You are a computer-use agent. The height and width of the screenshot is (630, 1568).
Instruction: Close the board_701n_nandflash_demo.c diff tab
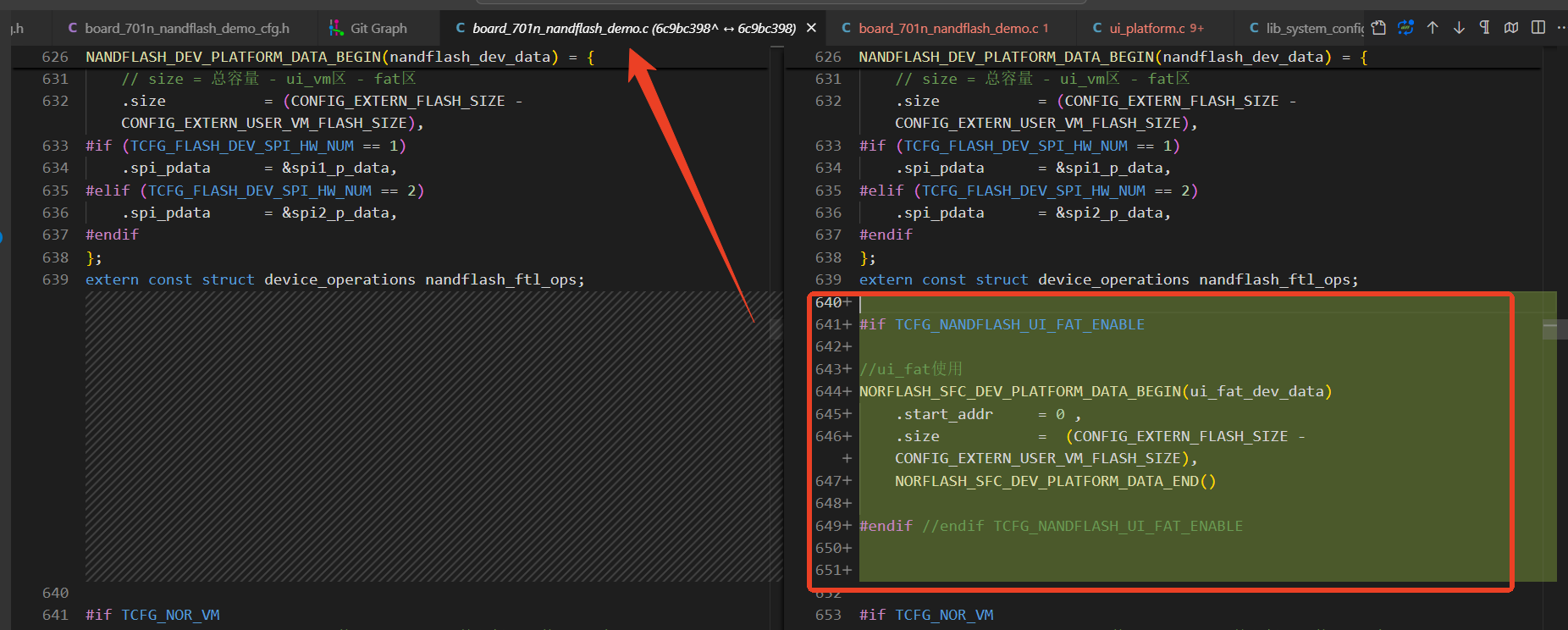(x=811, y=28)
